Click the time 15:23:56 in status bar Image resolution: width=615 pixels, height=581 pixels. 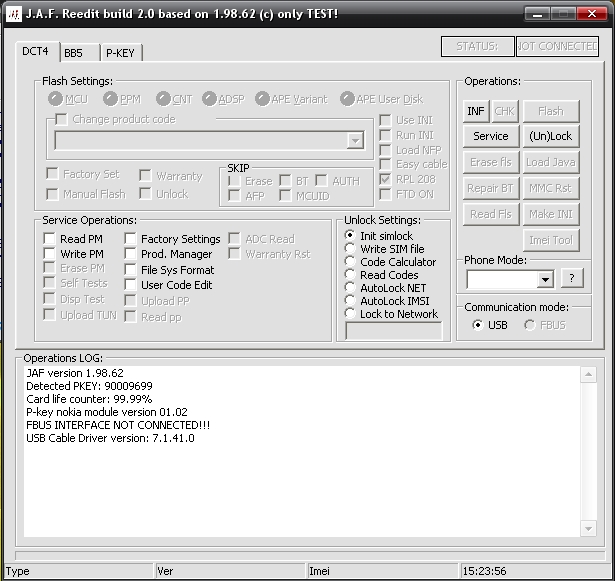tap(484, 571)
